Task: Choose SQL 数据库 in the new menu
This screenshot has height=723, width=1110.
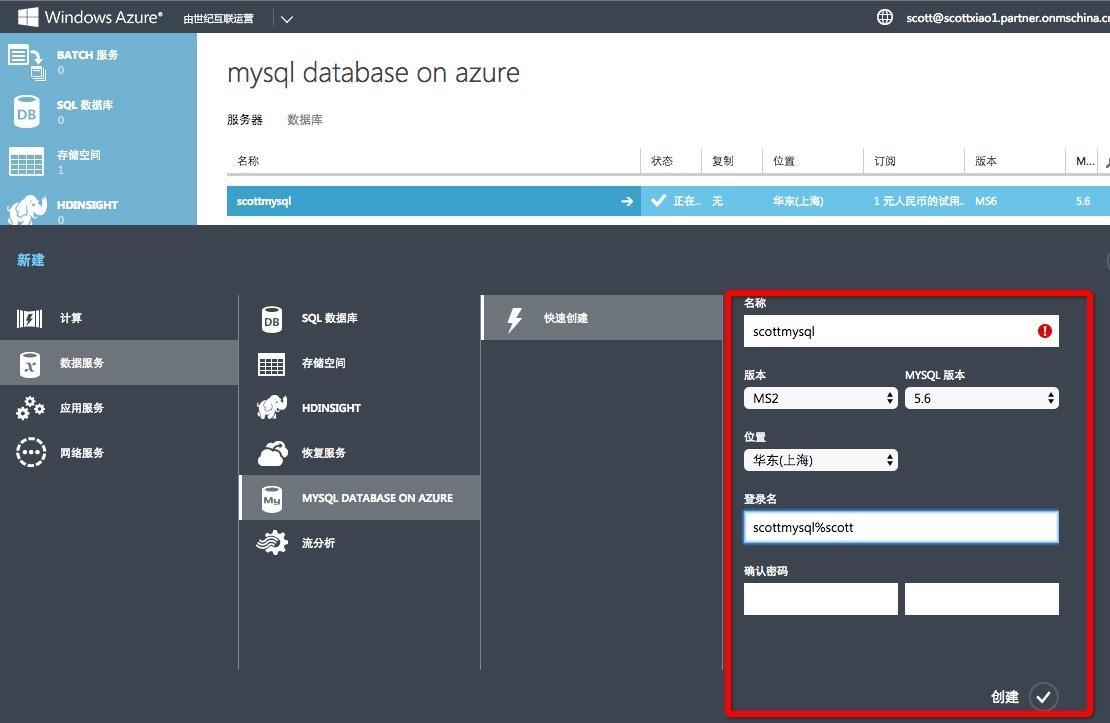Action: [x=360, y=318]
